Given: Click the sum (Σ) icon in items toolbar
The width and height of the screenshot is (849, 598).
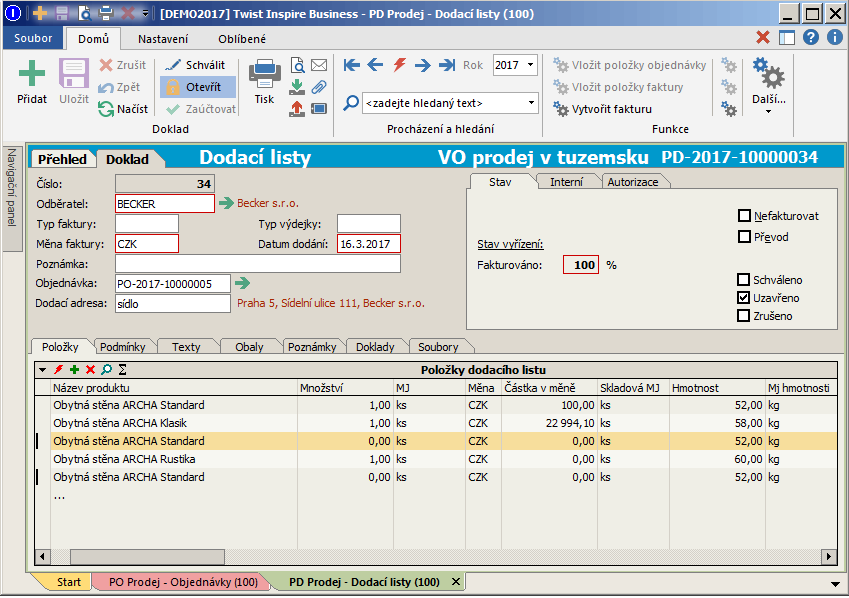Looking at the screenshot, I should pyautogui.click(x=122, y=369).
